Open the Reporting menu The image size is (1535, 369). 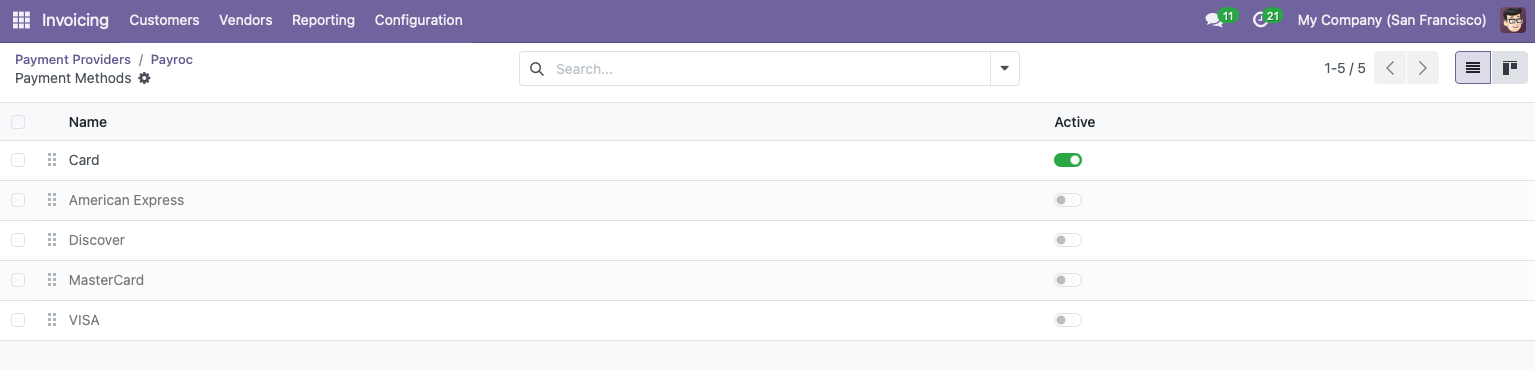click(323, 20)
